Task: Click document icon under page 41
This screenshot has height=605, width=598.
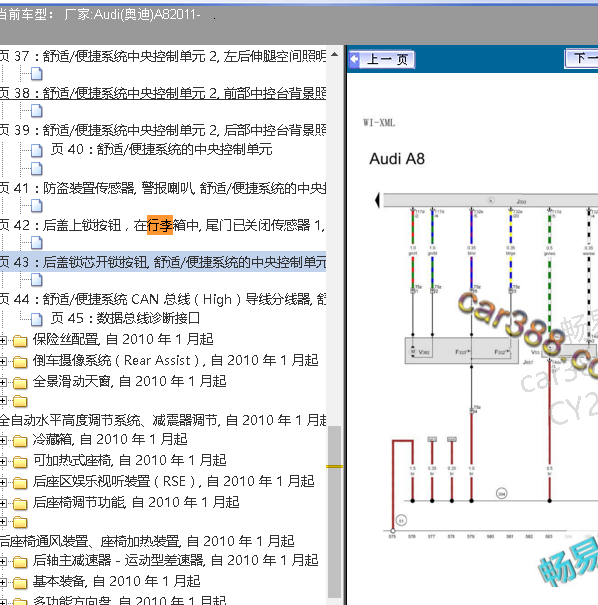Action: pyautogui.click(x=37, y=206)
